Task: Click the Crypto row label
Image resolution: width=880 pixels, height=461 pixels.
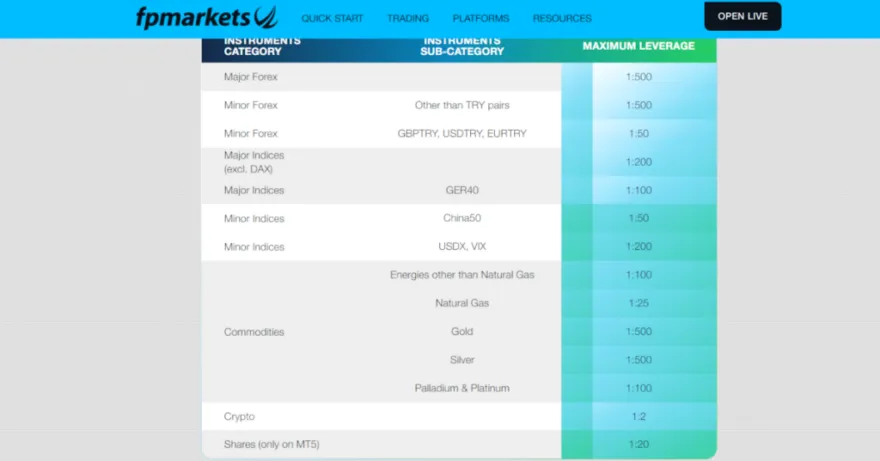Action: [240, 416]
